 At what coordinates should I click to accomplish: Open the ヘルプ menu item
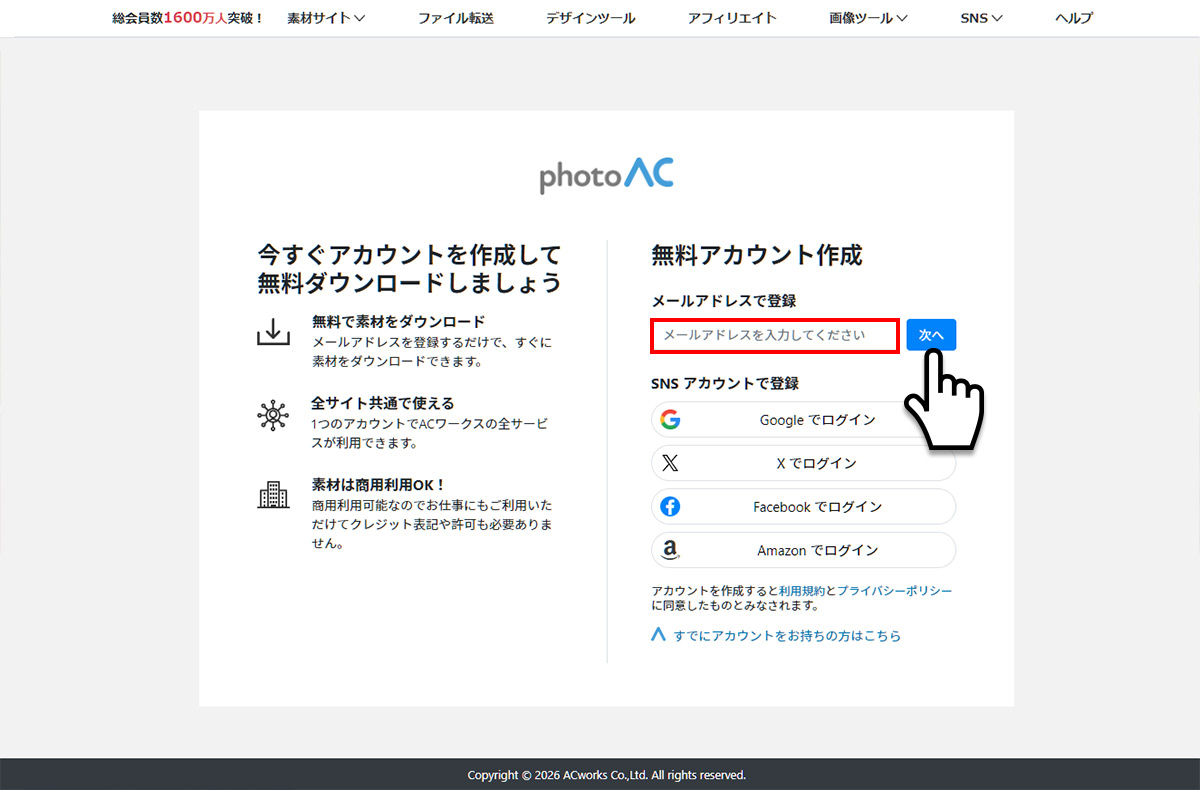[1074, 18]
